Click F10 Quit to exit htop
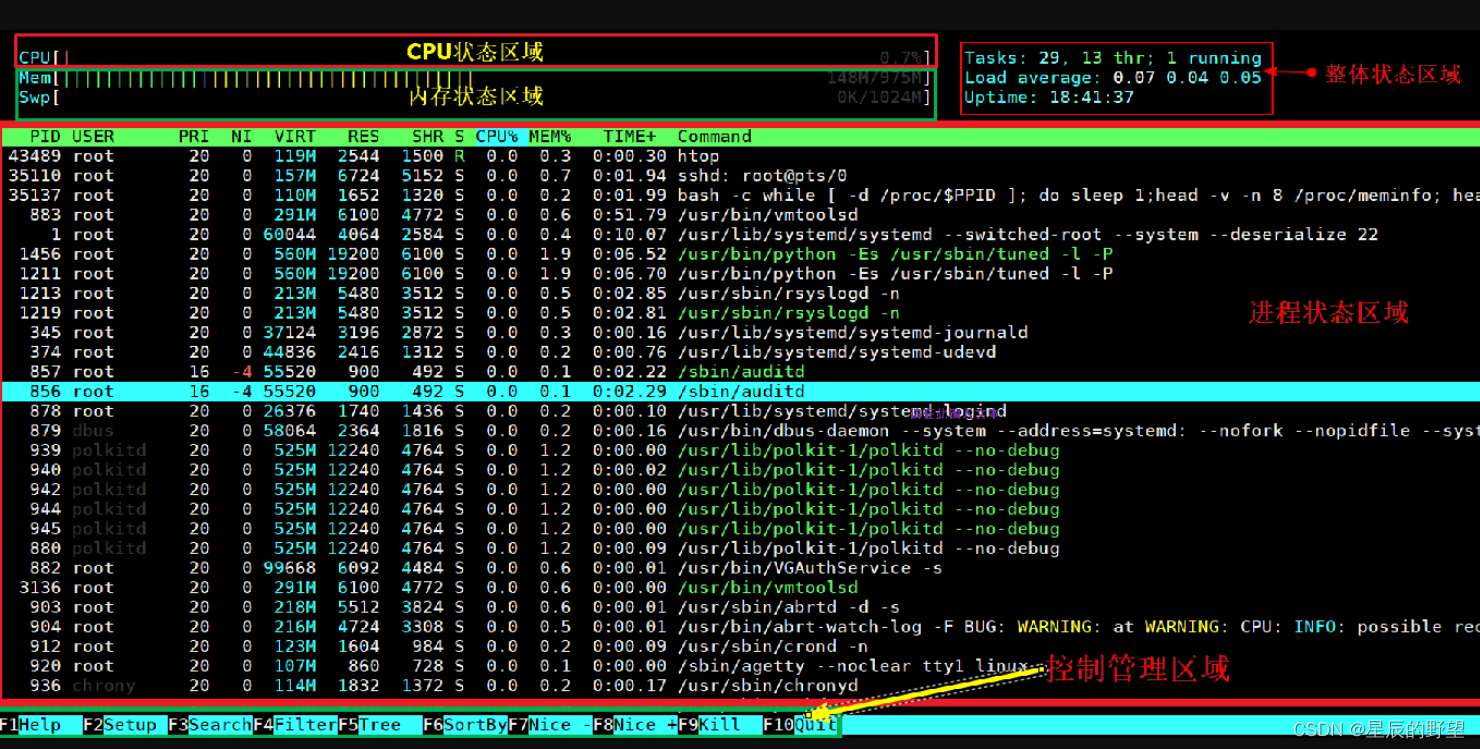1480x749 pixels. pyautogui.click(x=802, y=725)
